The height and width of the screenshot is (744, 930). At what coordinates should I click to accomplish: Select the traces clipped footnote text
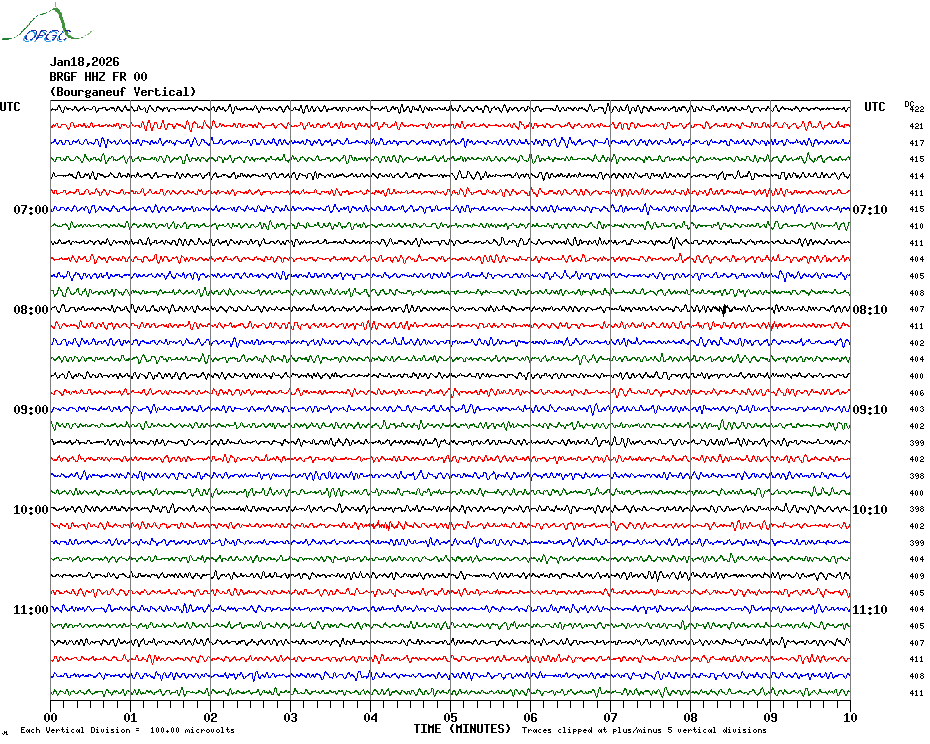(644, 730)
